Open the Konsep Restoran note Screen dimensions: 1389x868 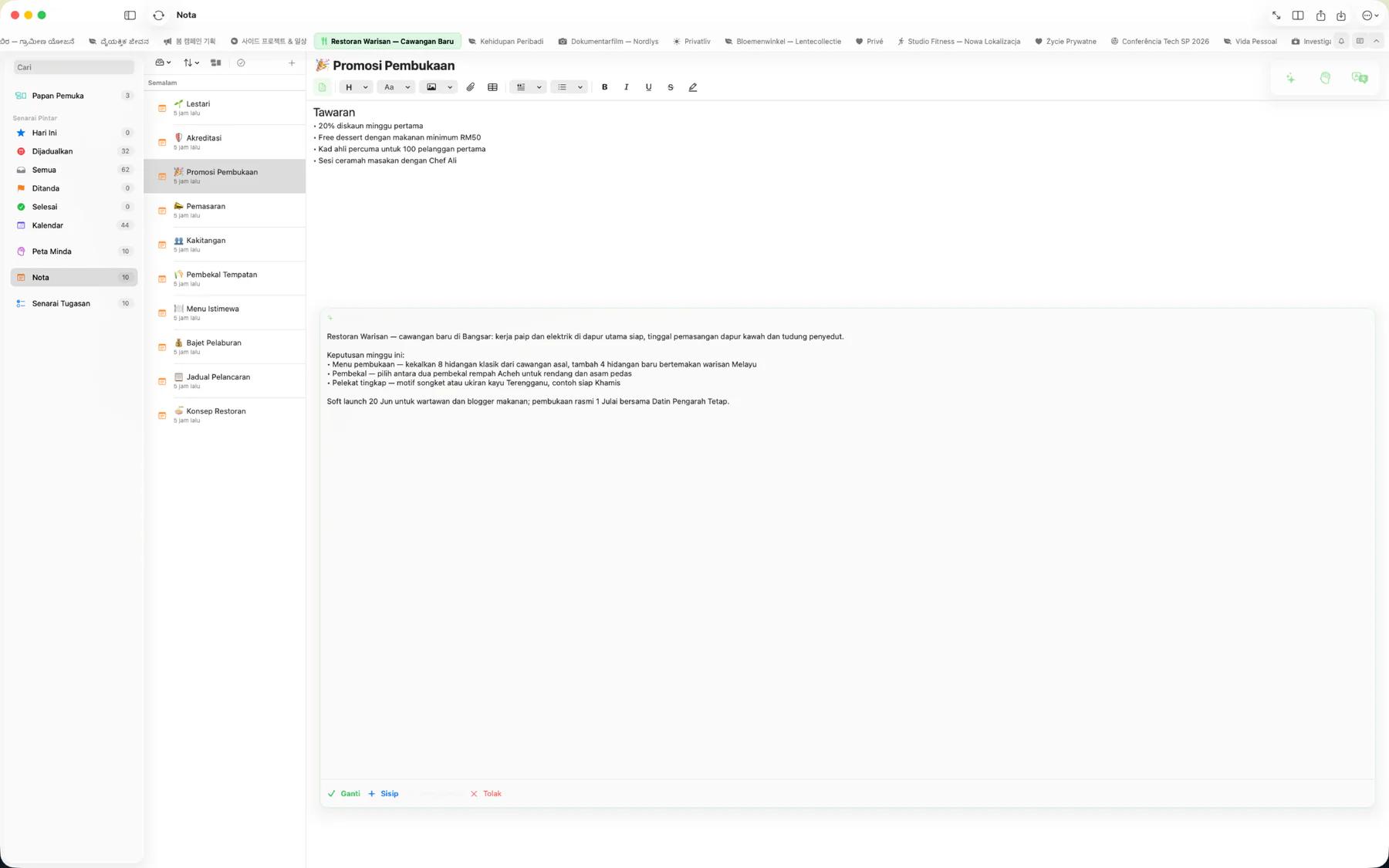point(225,415)
